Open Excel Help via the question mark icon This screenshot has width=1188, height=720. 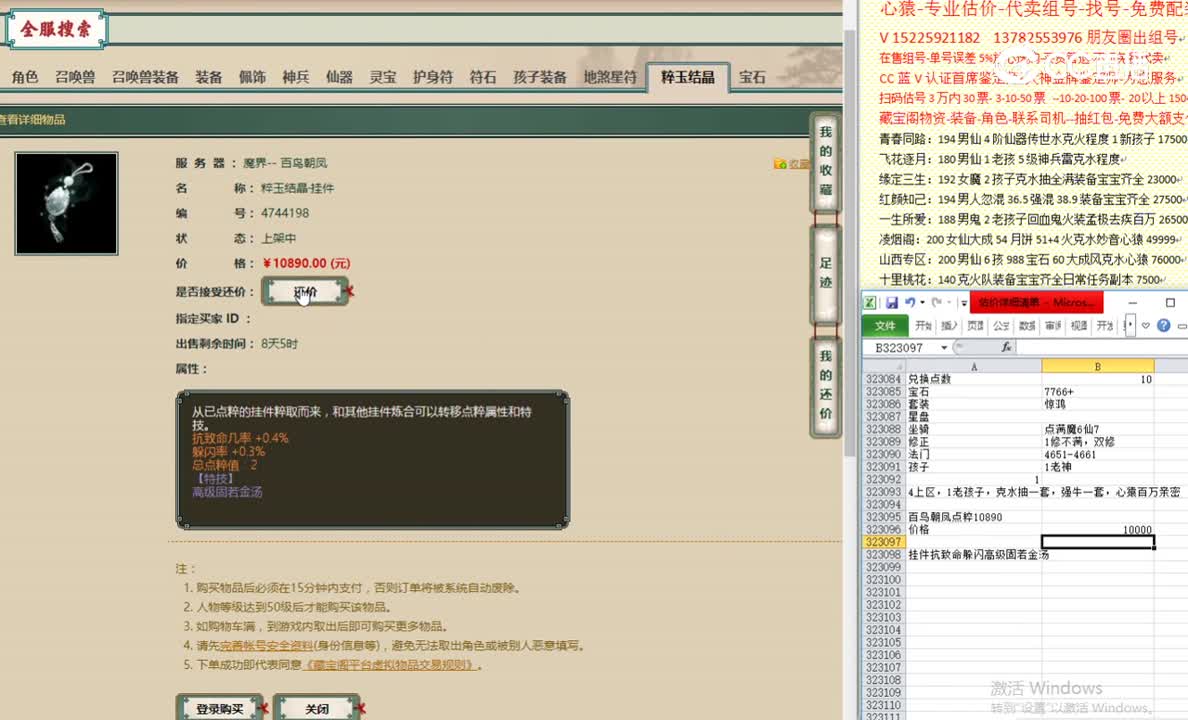[1163, 326]
